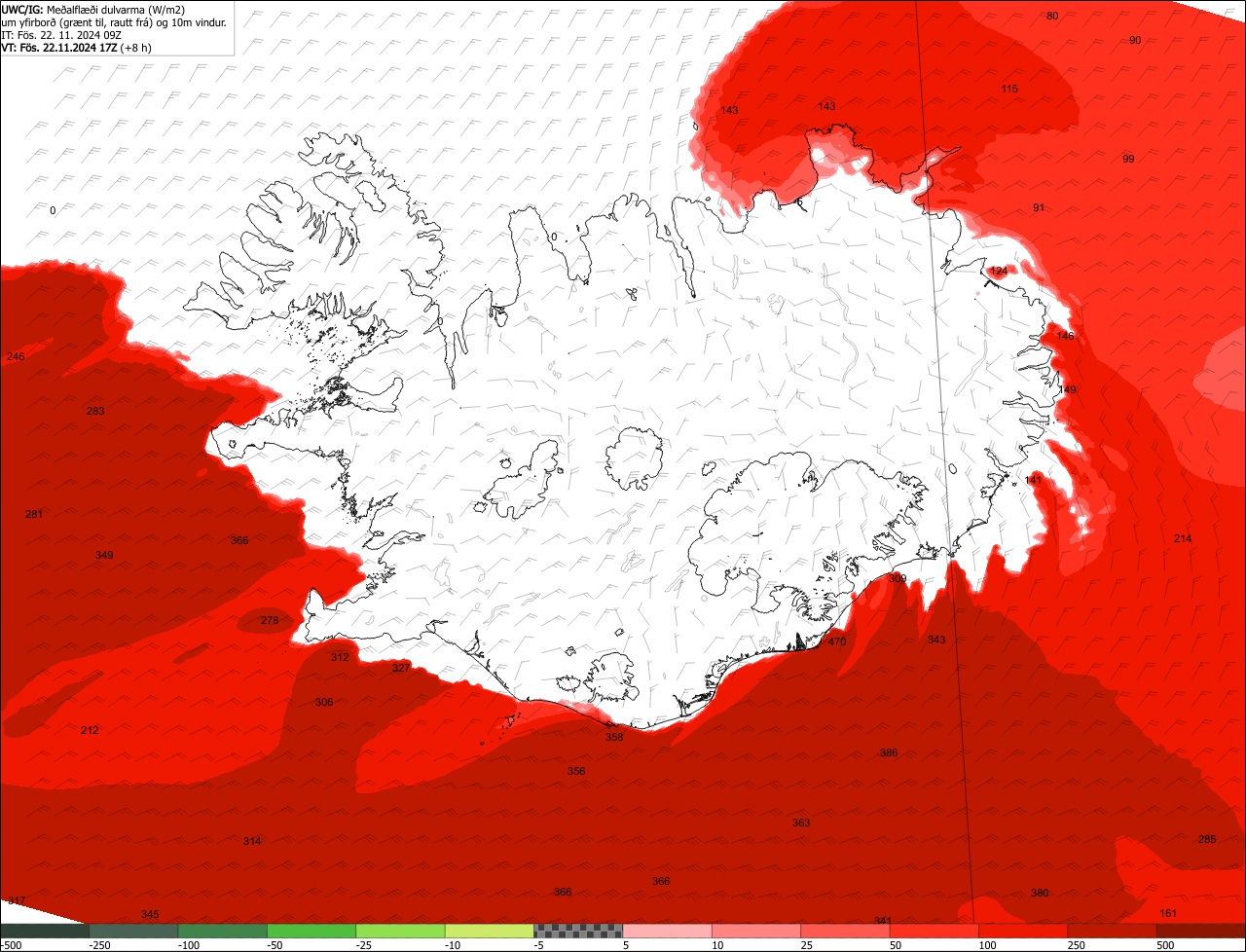1246x952 pixels.
Task: Click the map value '146'
Action: point(1066,335)
